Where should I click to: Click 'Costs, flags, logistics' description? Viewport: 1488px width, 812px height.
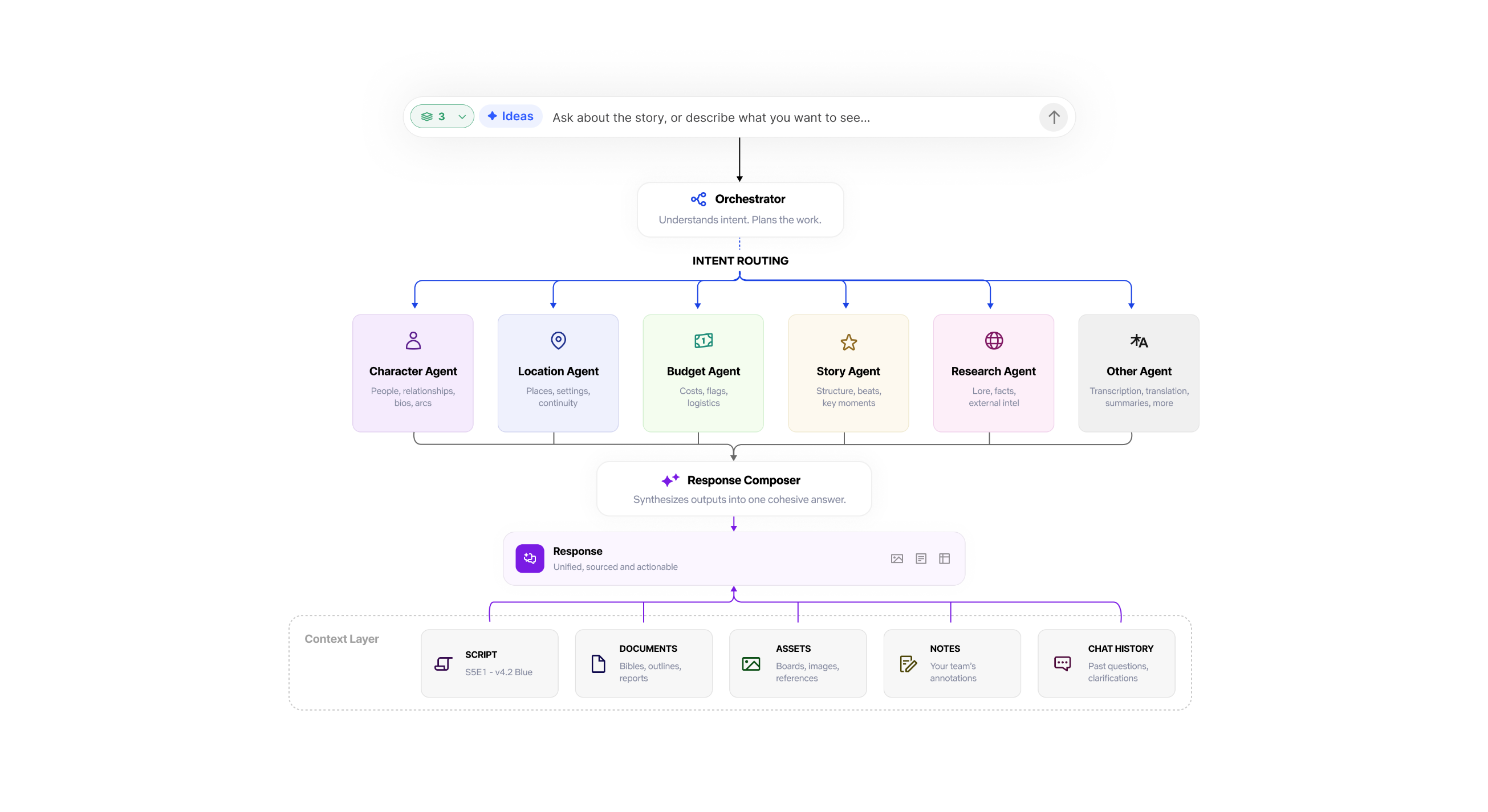pyautogui.click(x=703, y=397)
